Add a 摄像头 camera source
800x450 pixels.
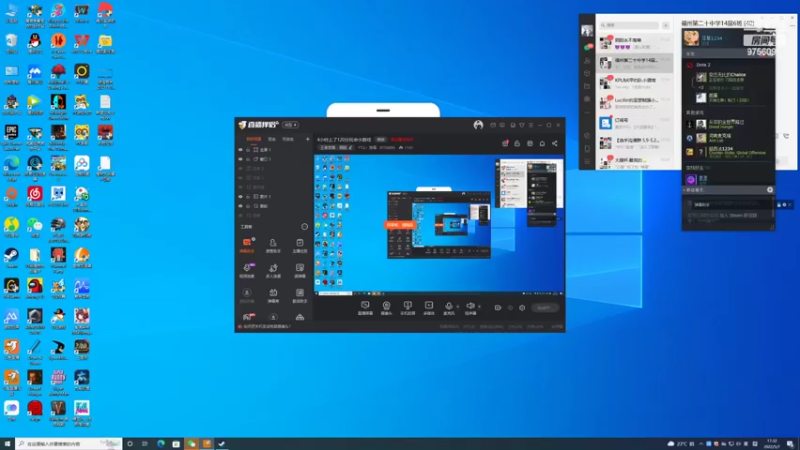[386, 308]
